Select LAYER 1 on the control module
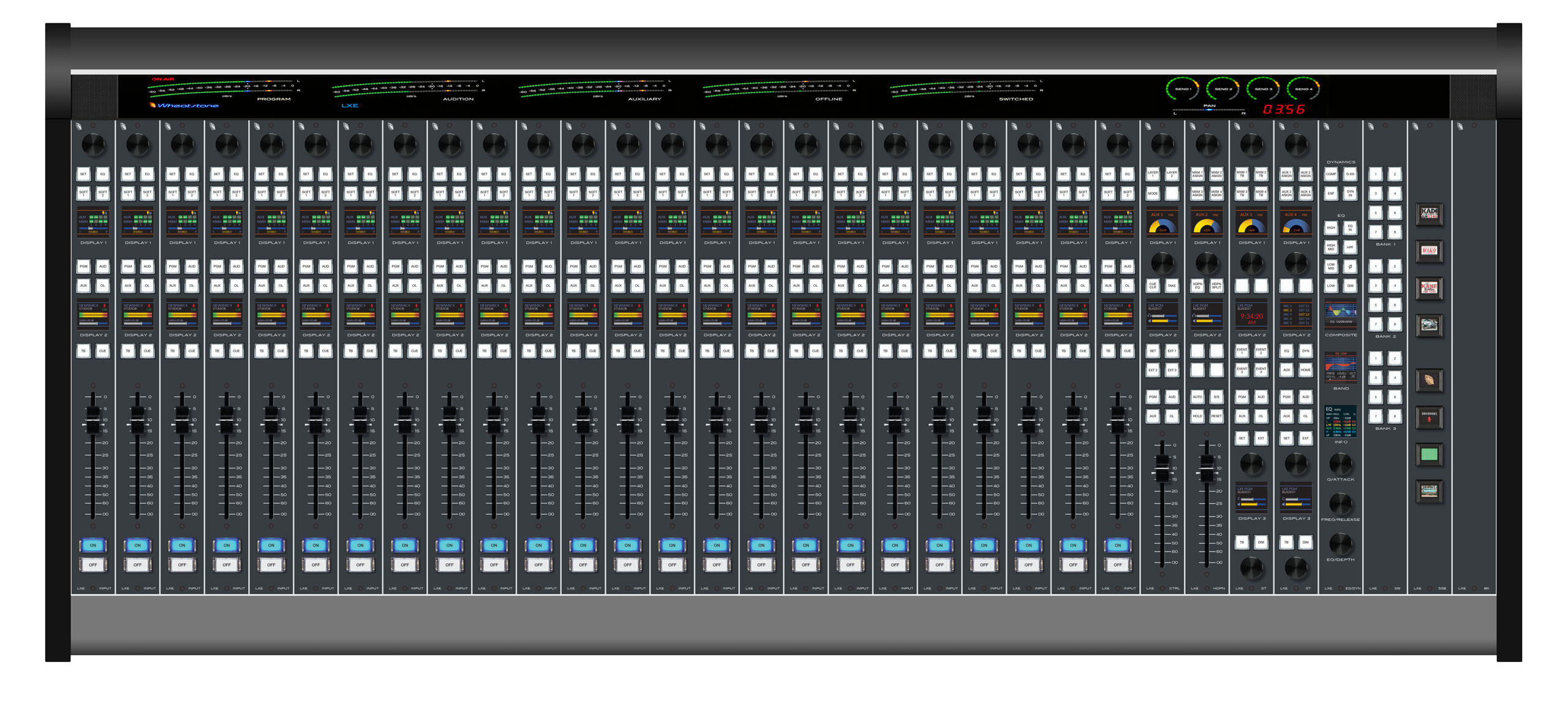Screen dimensions: 1568x701 pyautogui.click(x=1152, y=175)
